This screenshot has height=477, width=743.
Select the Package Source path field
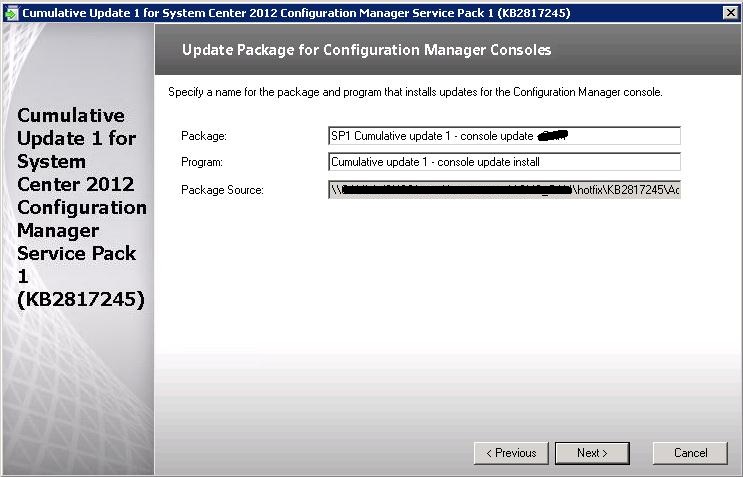[x=503, y=190]
